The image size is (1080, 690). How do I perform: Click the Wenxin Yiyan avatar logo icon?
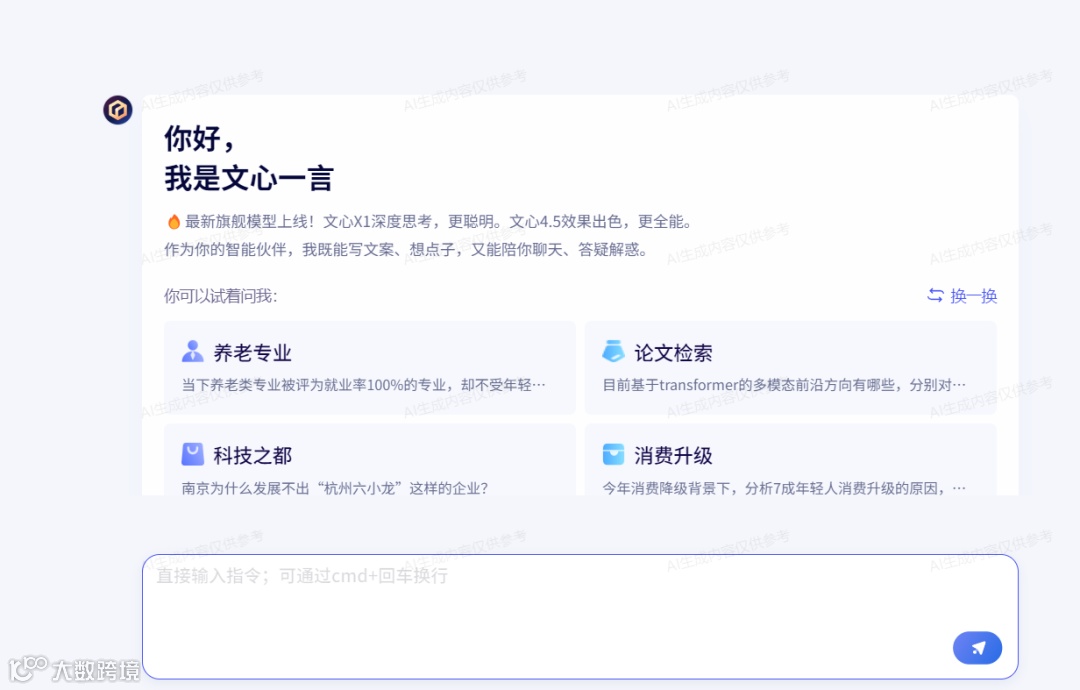click(118, 109)
